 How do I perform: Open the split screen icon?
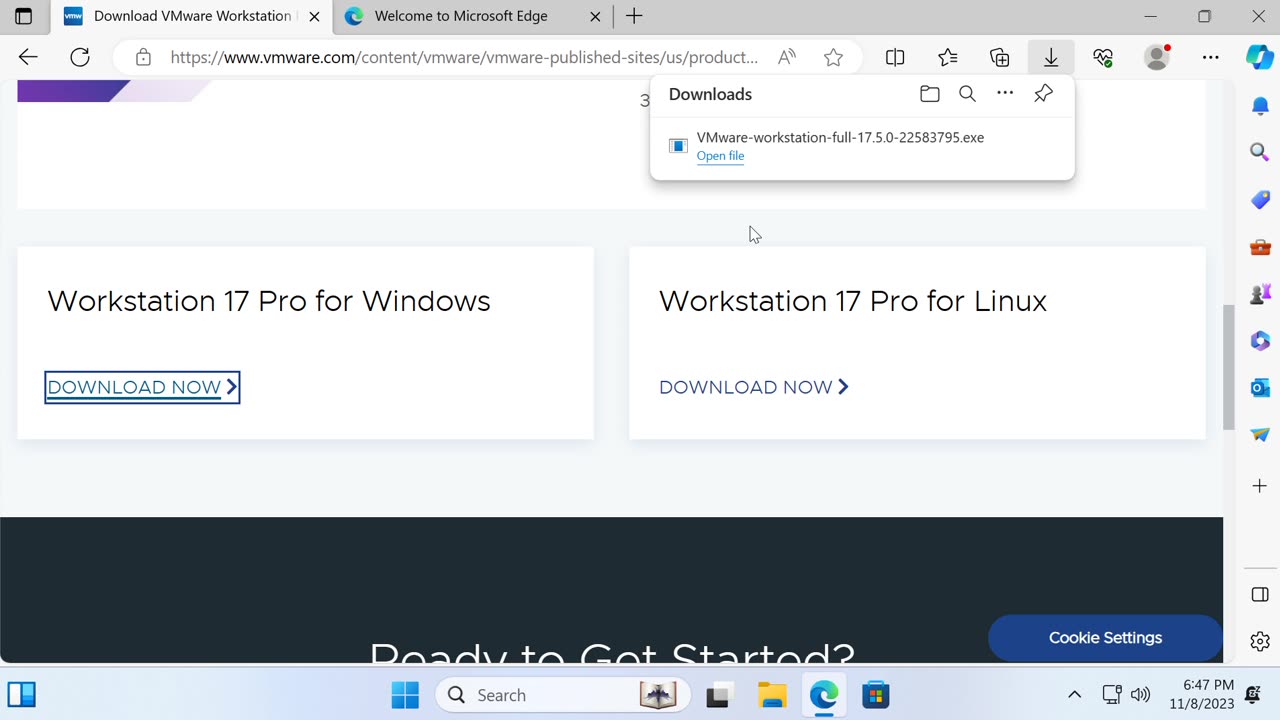[x=895, y=57]
